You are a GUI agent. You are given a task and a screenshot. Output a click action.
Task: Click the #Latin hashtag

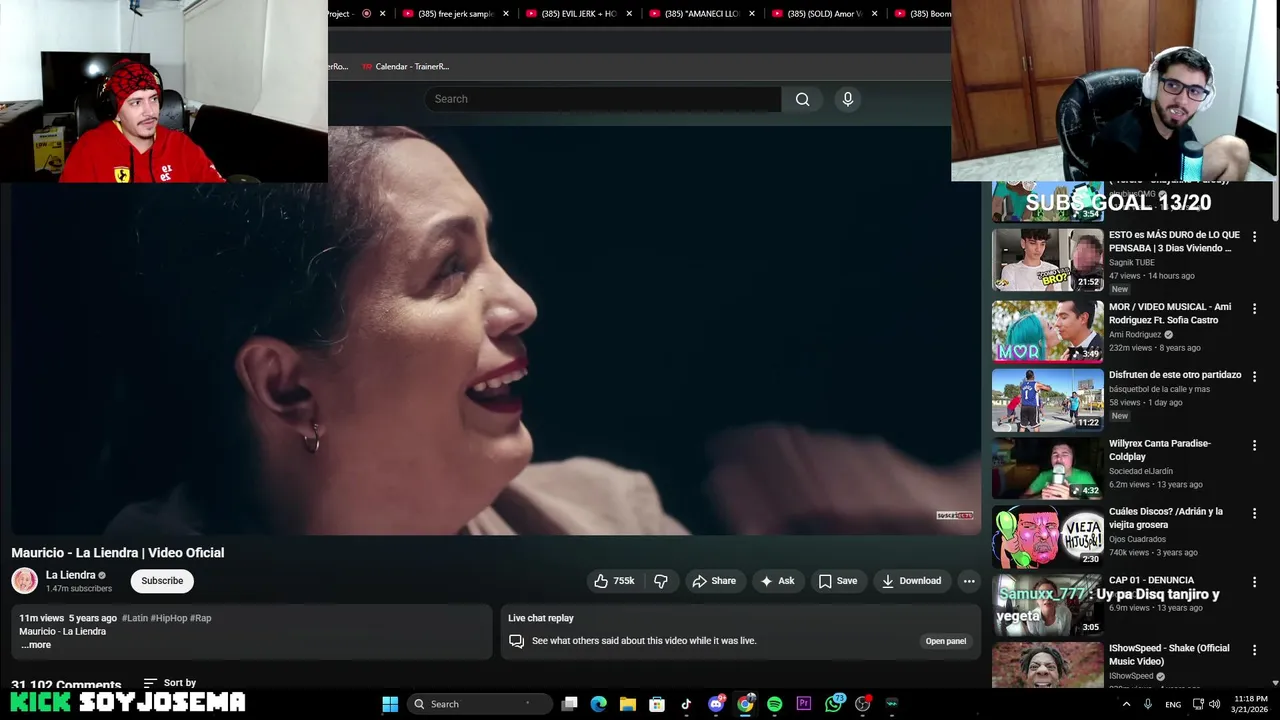coord(134,618)
